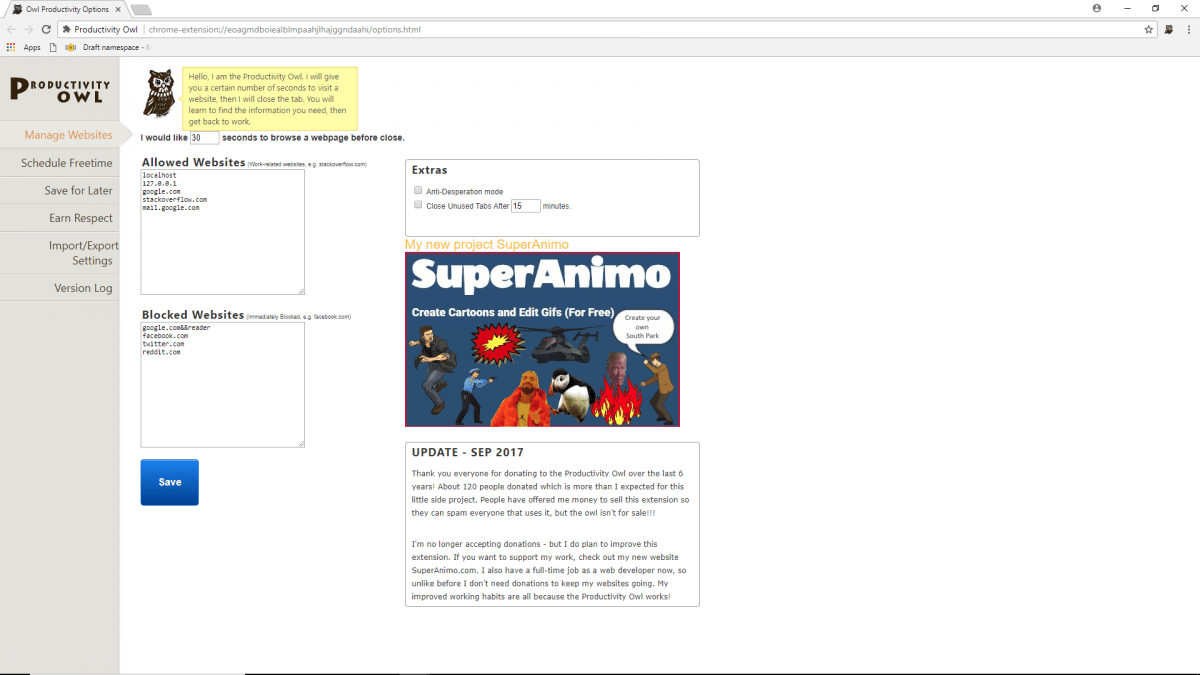Image resolution: width=1200 pixels, height=675 pixels.
Task: Click the browser profile icon
Action: coord(1096,8)
